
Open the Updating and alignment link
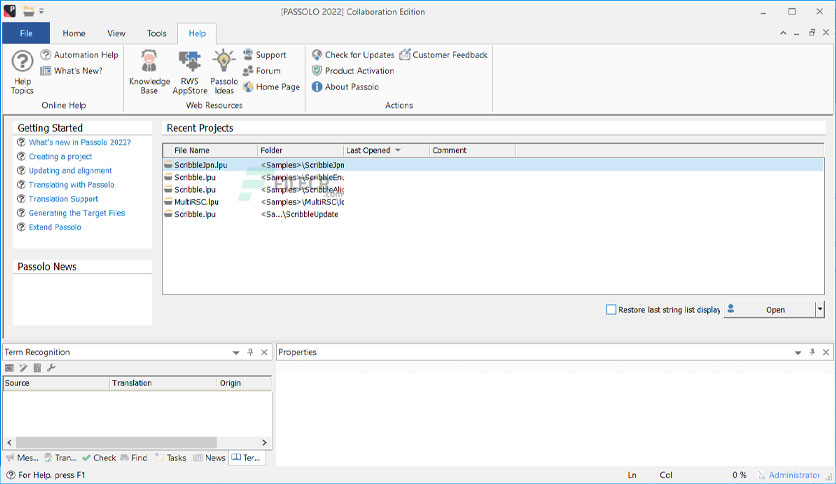click(x=70, y=171)
